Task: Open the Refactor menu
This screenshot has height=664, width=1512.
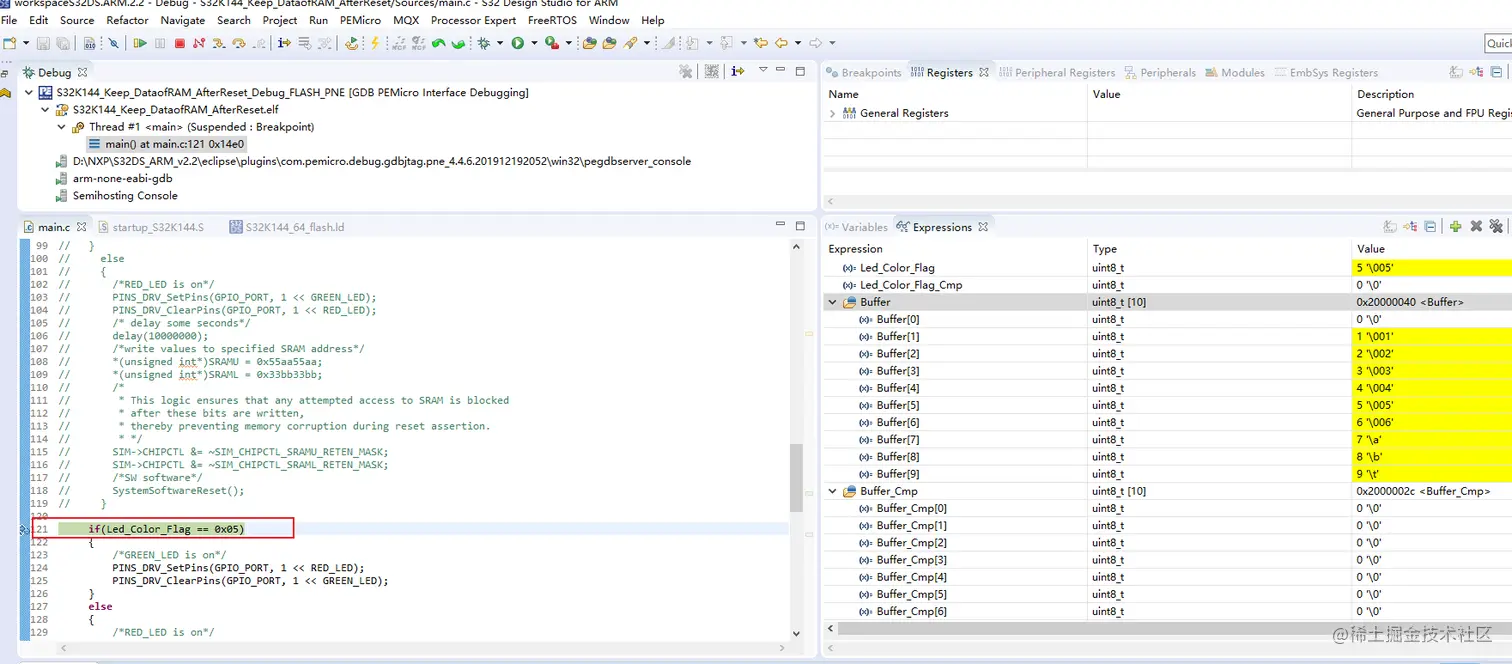Action: click(x=127, y=20)
